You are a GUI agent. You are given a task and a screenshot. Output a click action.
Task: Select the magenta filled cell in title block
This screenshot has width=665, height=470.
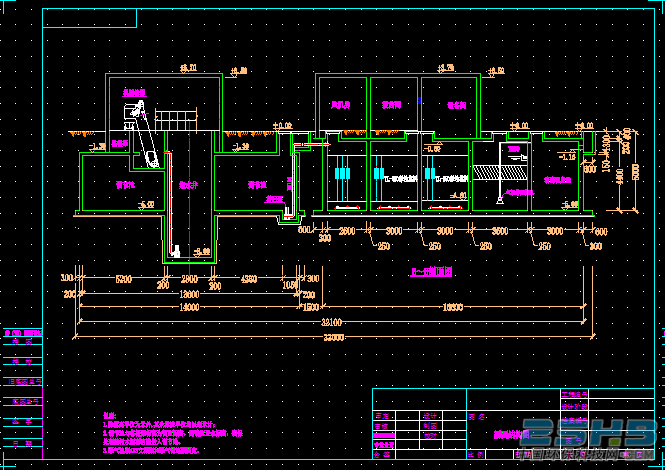coord(384,435)
